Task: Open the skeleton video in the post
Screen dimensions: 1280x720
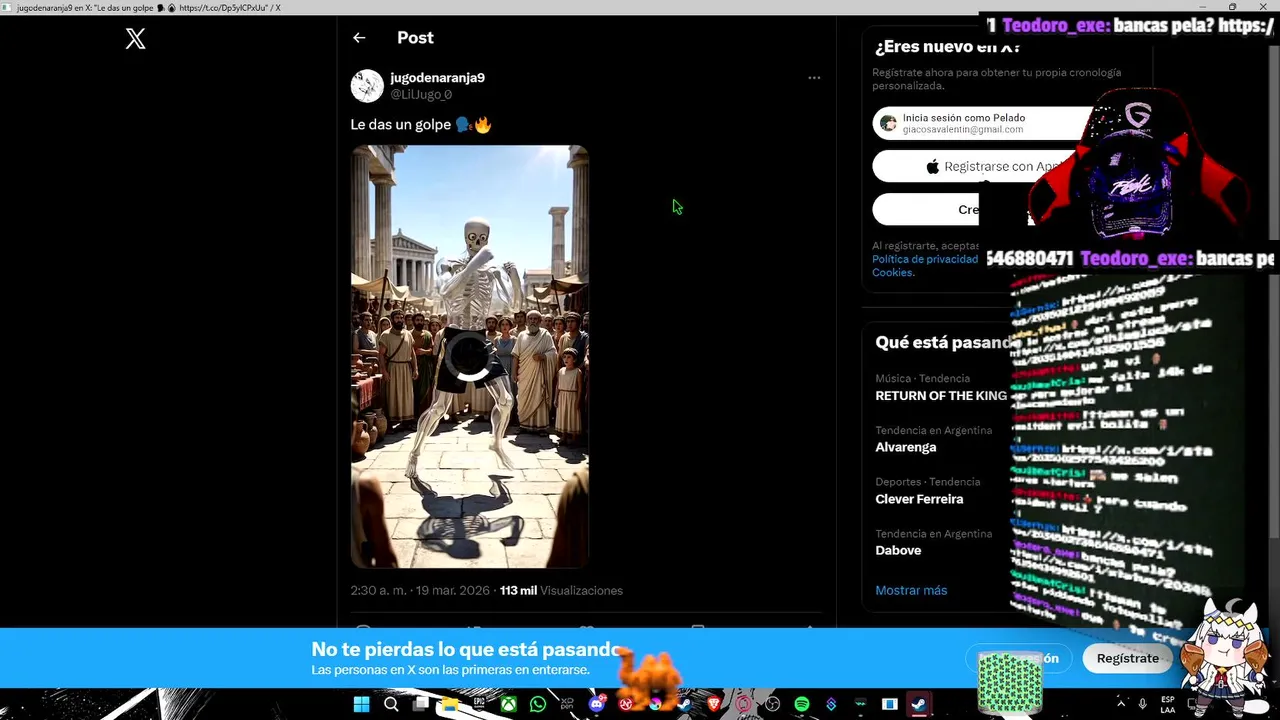Action: [x=470, y=356]
